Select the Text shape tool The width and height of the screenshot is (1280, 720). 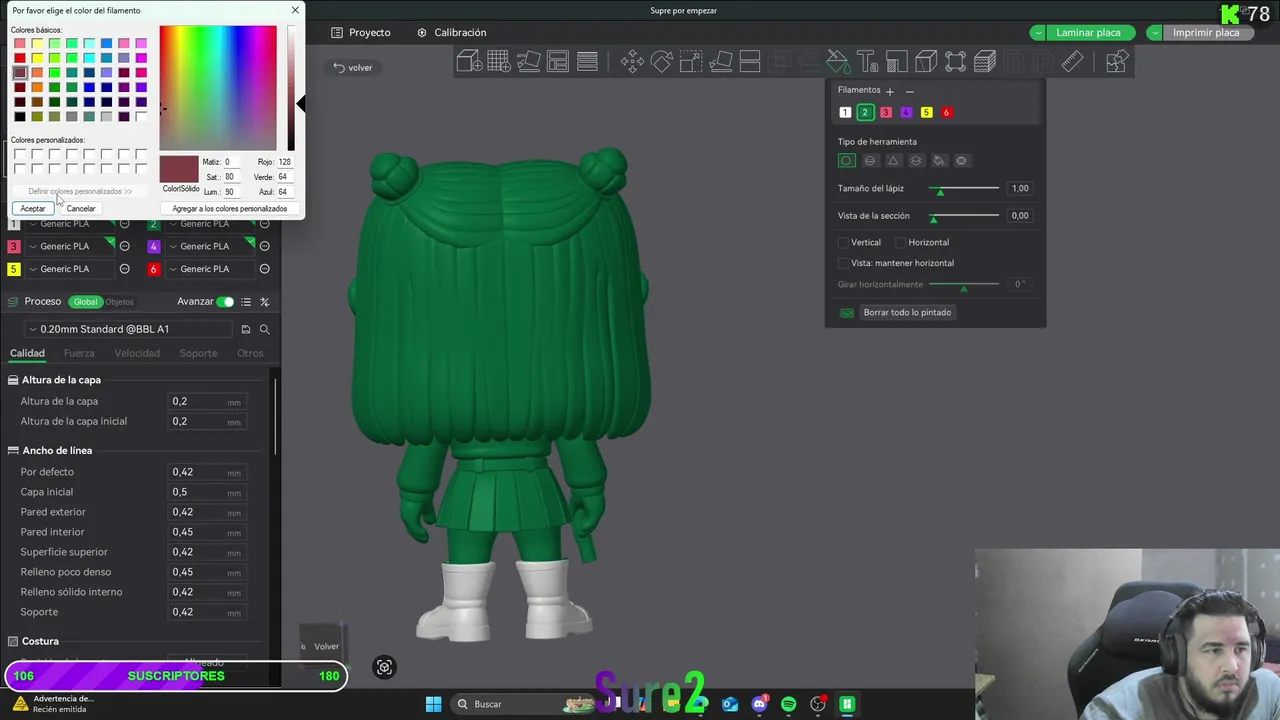click(867, 62)
